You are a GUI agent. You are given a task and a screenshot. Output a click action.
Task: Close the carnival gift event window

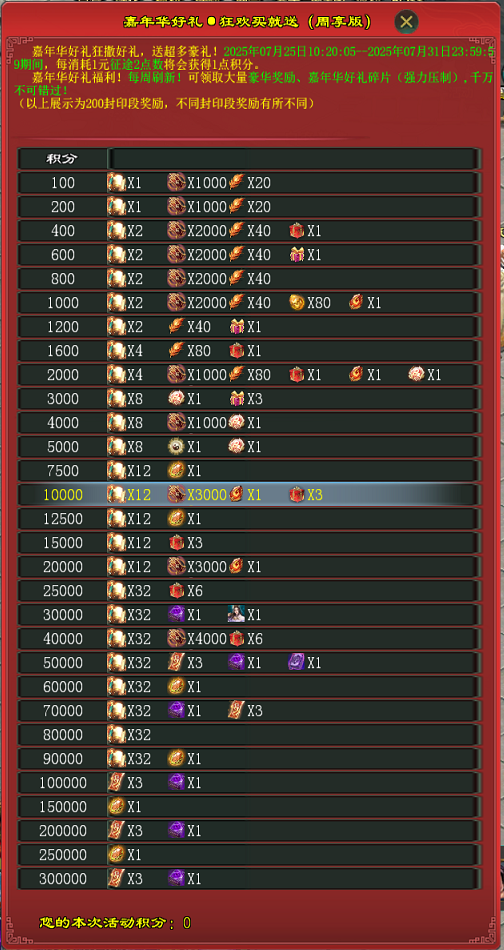point(406,22)
